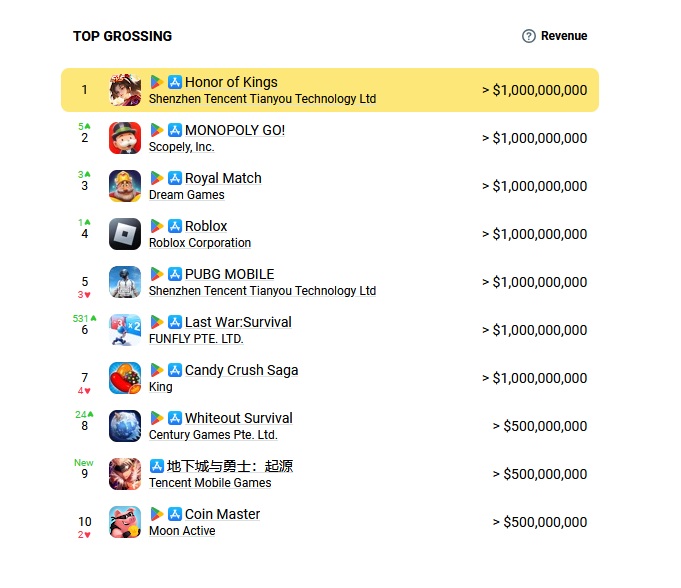The height and width of the screenshot is (588, 681).
Task: Click the App Store icon beside 地下城与勇士
Action: 157,466
